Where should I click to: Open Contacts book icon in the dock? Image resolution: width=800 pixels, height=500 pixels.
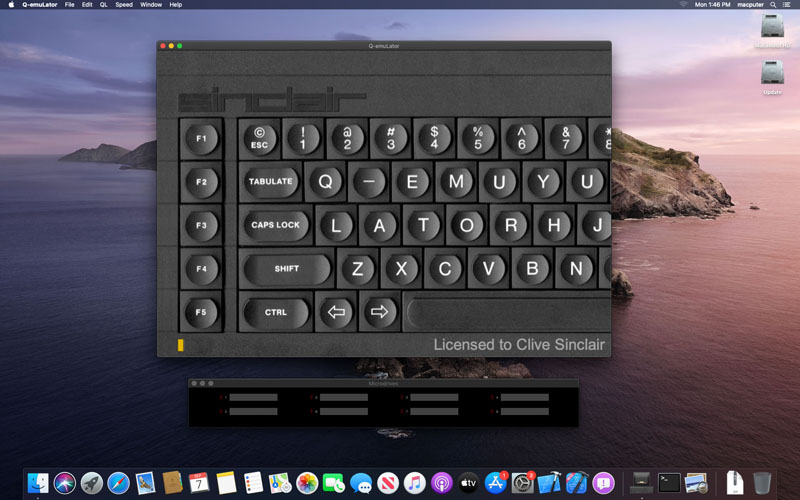[172, 483]
